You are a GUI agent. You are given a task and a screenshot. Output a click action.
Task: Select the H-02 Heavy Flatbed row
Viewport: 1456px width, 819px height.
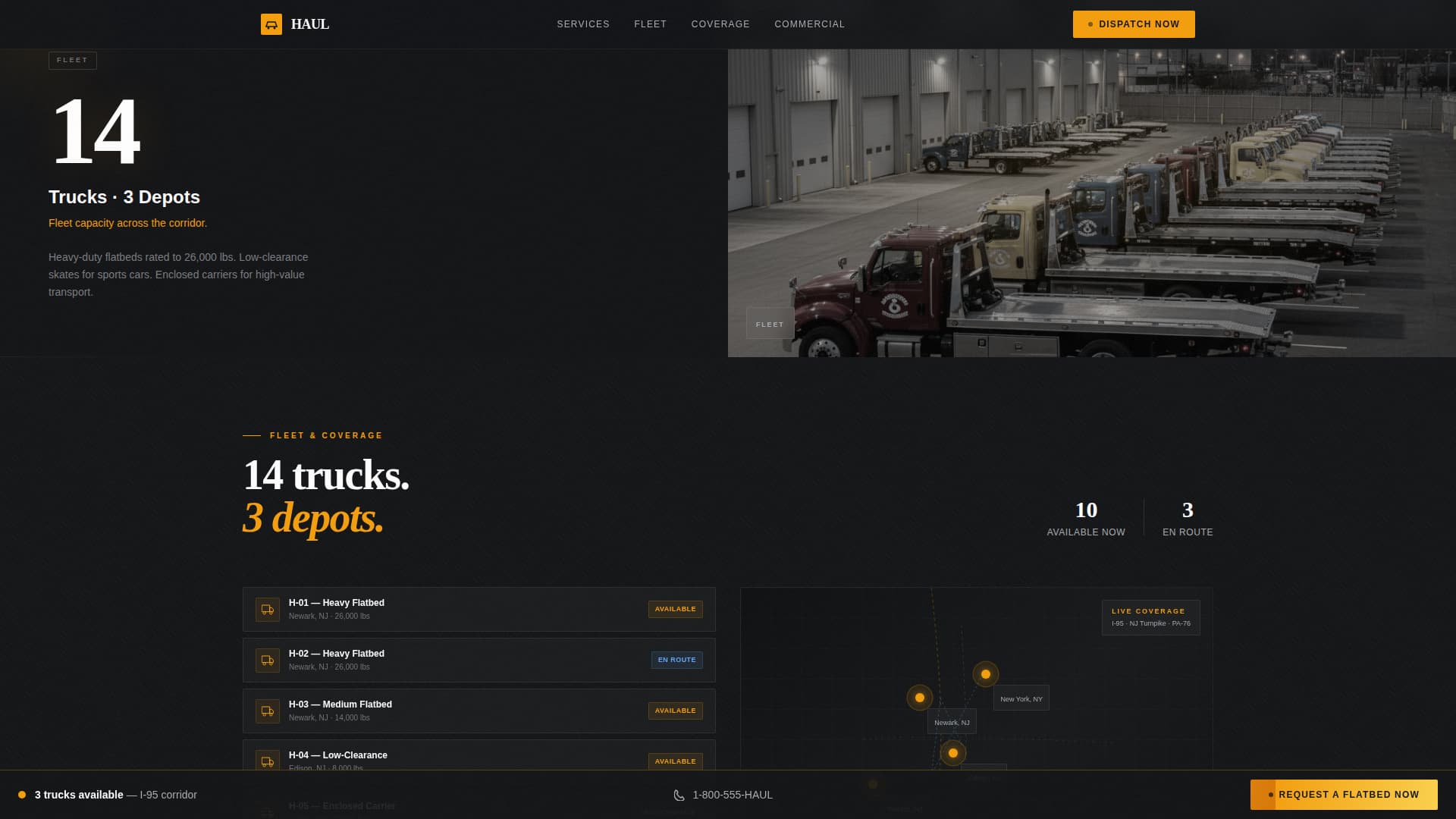(479, 660)
